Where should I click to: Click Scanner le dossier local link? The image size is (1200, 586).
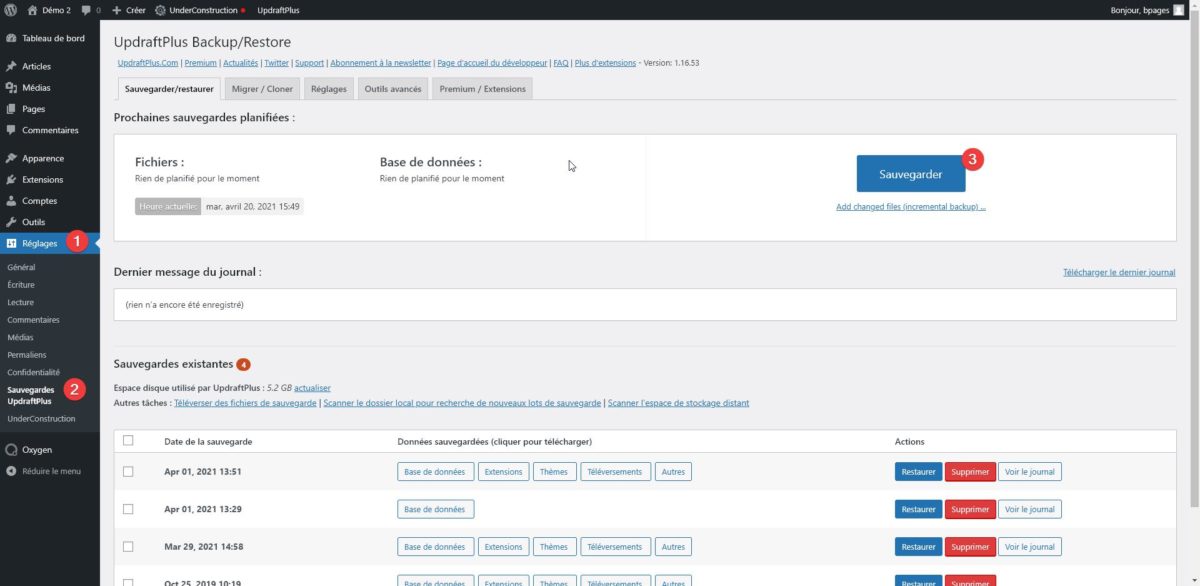[462, 403]
